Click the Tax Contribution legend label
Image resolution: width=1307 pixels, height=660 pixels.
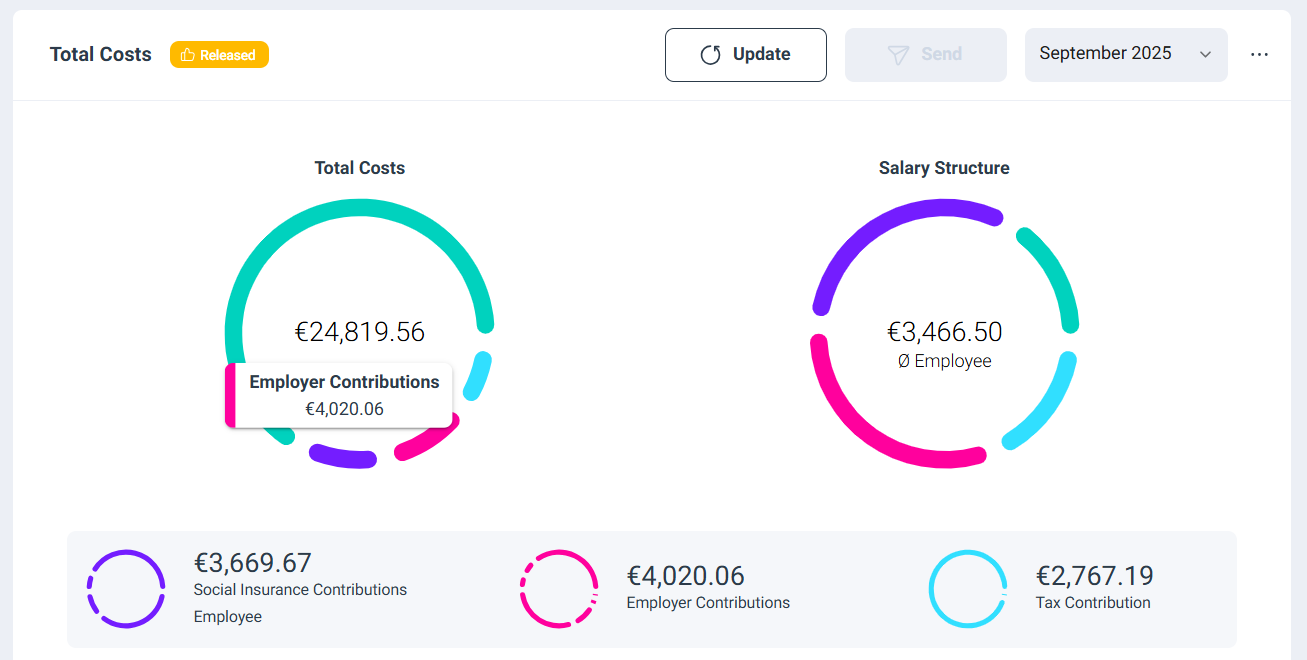click(x=1093, y=603)
